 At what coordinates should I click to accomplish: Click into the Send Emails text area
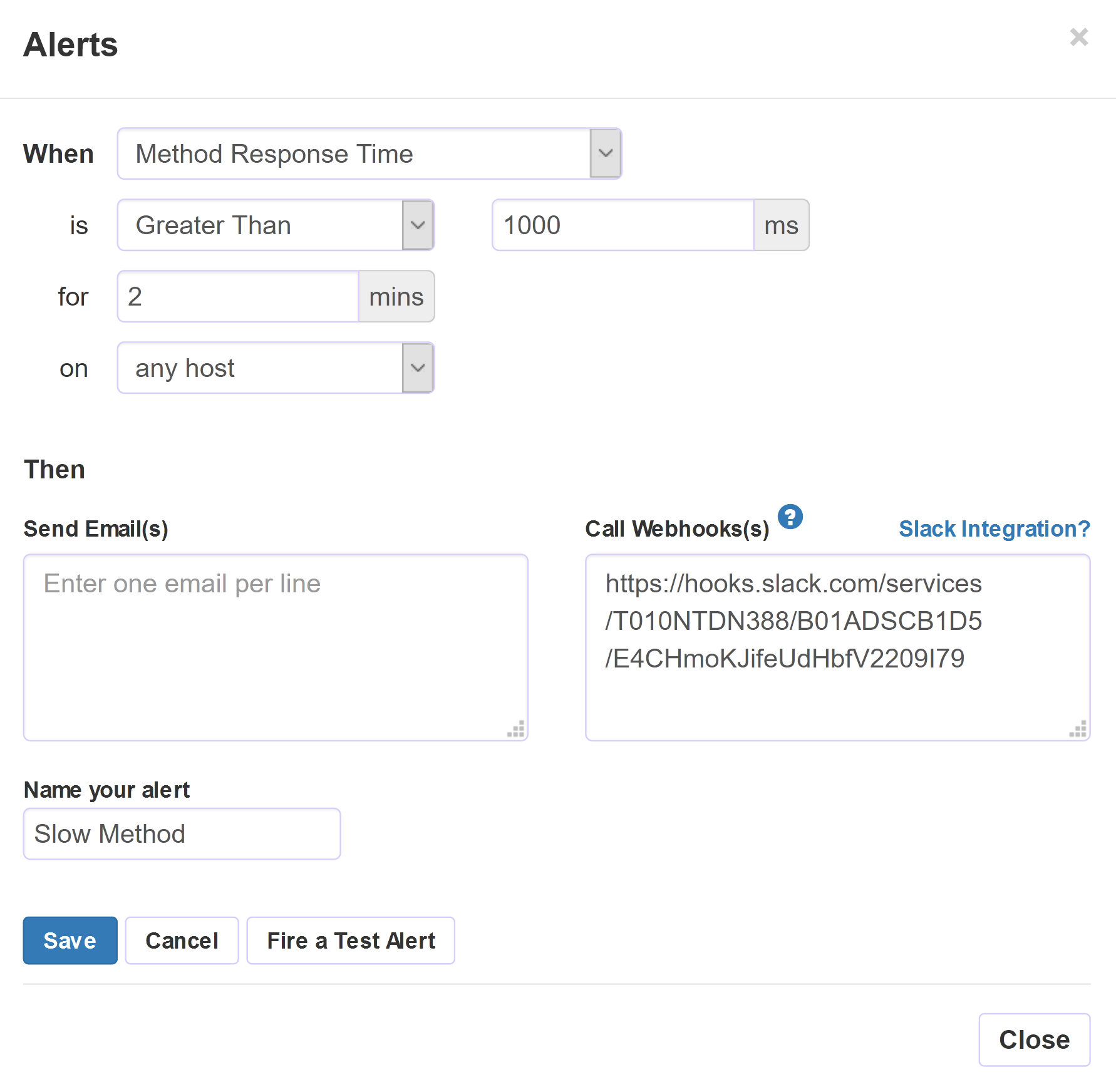pos(276,647)
